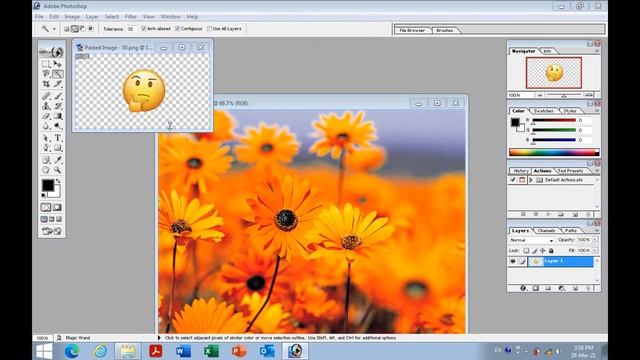Click the foreground color swatch in toolbox
Viewport: 640px width, 360px height.
pos(48,185)
